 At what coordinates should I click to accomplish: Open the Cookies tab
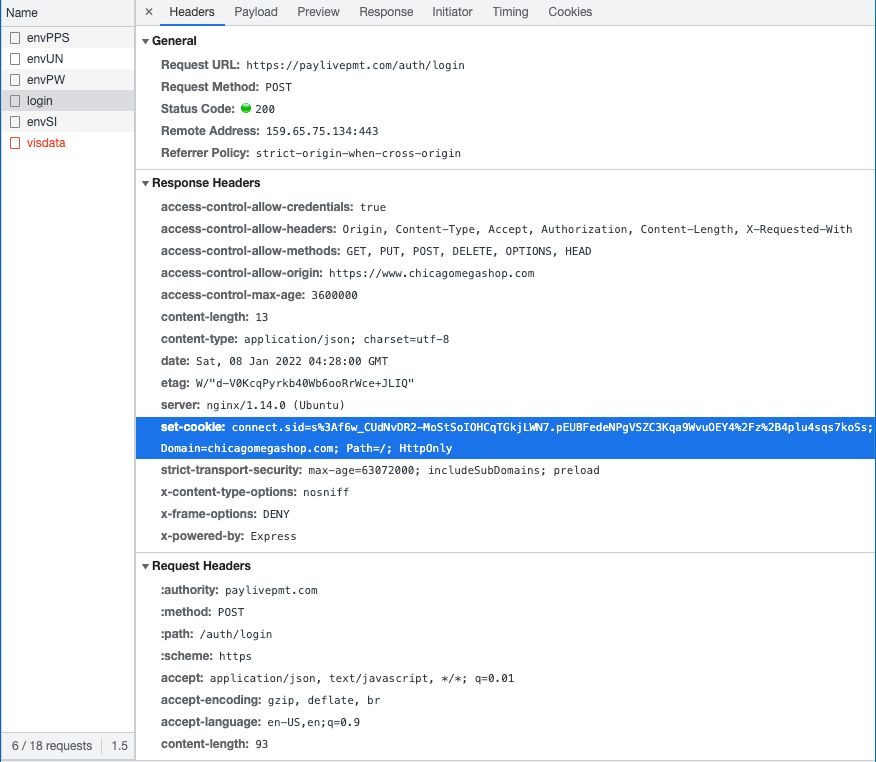pyautogui.click(x=570, y=12)
